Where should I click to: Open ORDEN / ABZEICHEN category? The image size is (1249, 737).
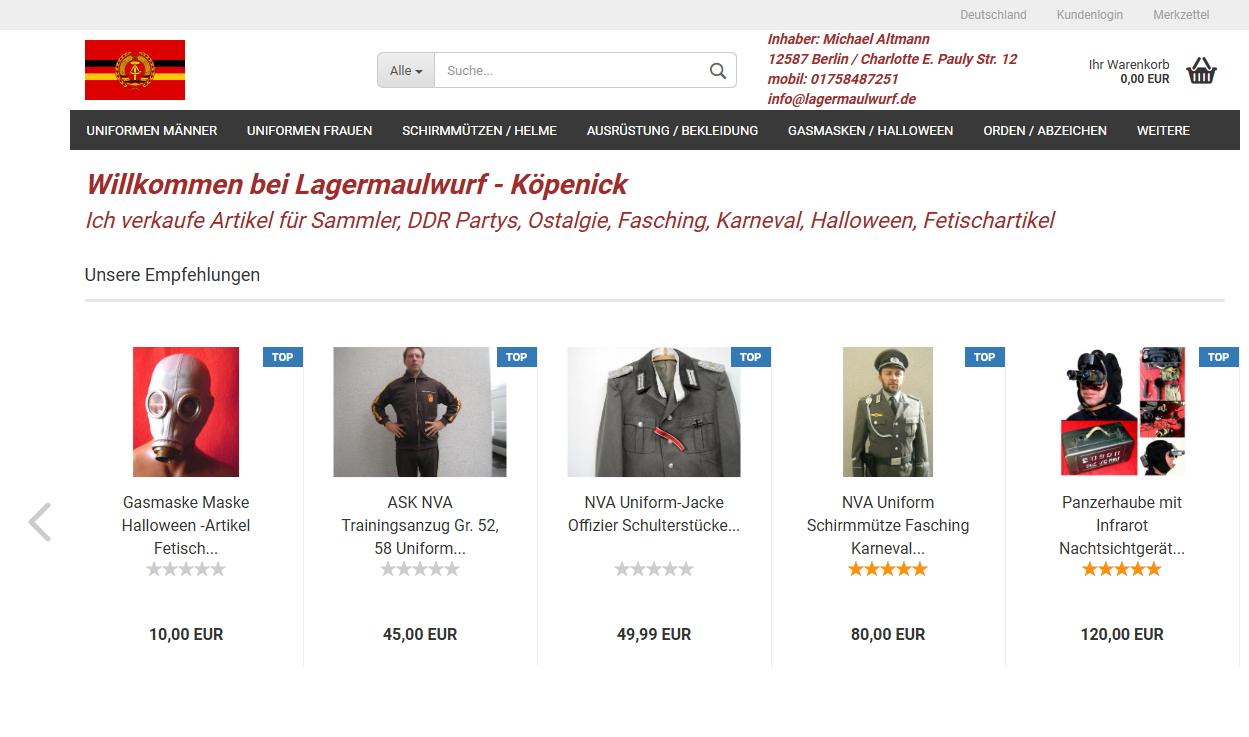tap(1044, 130)
